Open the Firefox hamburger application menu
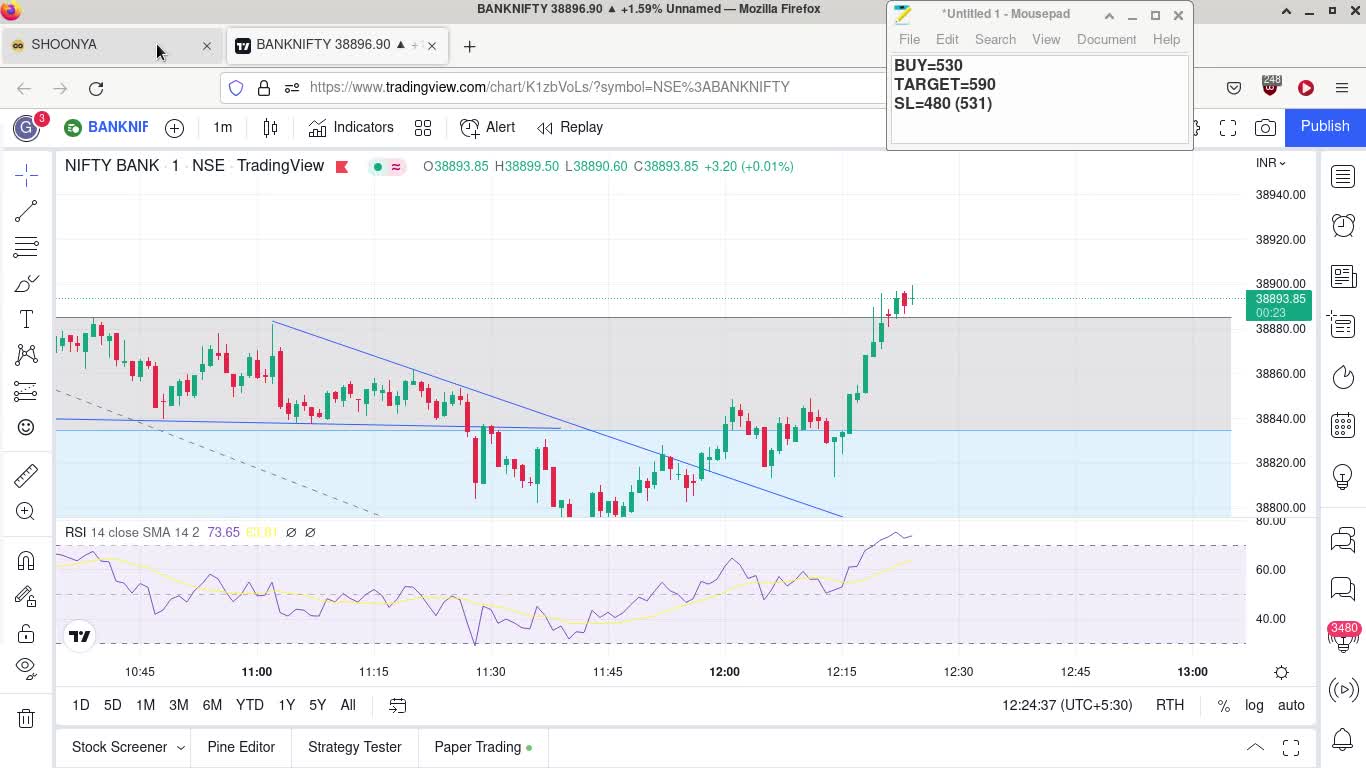The image size is (1366, 768). point(1342,88)
